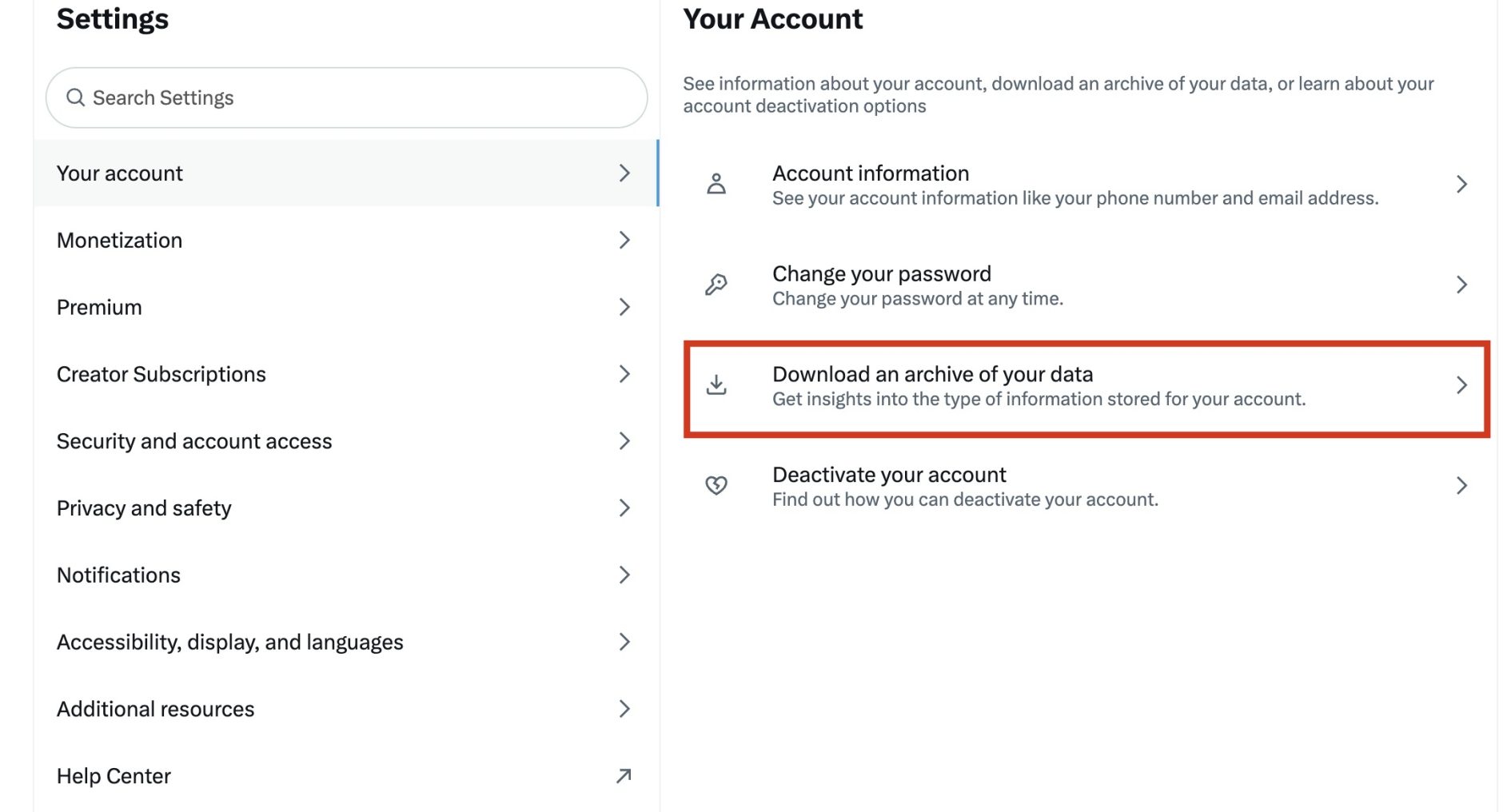
Task: Expand Creator Subscriptions via its chevron
Action: pos(624,374)
